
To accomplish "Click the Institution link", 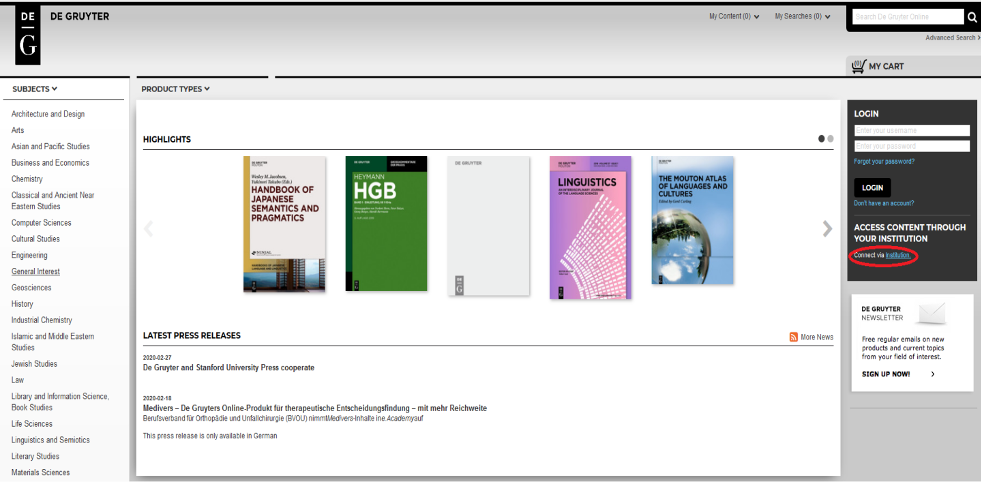I will (898, 255).
